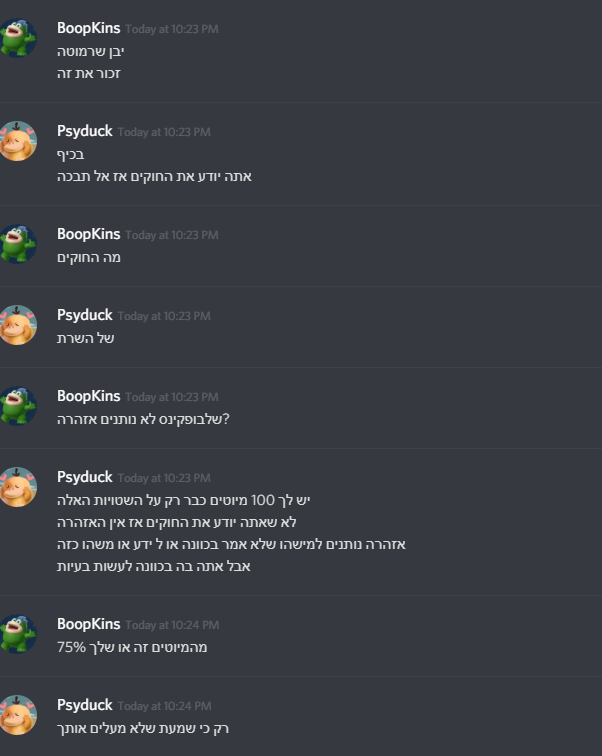Viewport: 602px width, 756px height.
Task: Click the message אתה יודע את החוקים אז אל תבכה
Action: (154, 176)
